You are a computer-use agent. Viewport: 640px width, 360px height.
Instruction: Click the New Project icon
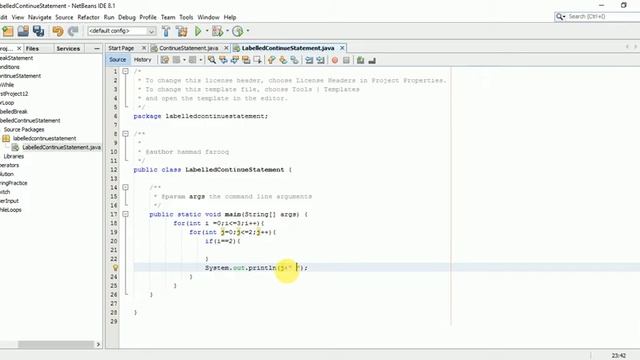8,31
